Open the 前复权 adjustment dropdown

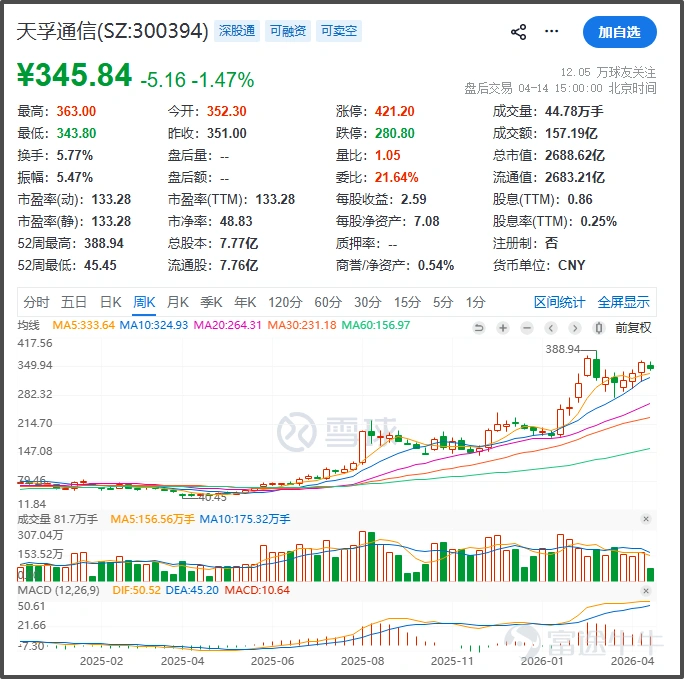[633, 328]
